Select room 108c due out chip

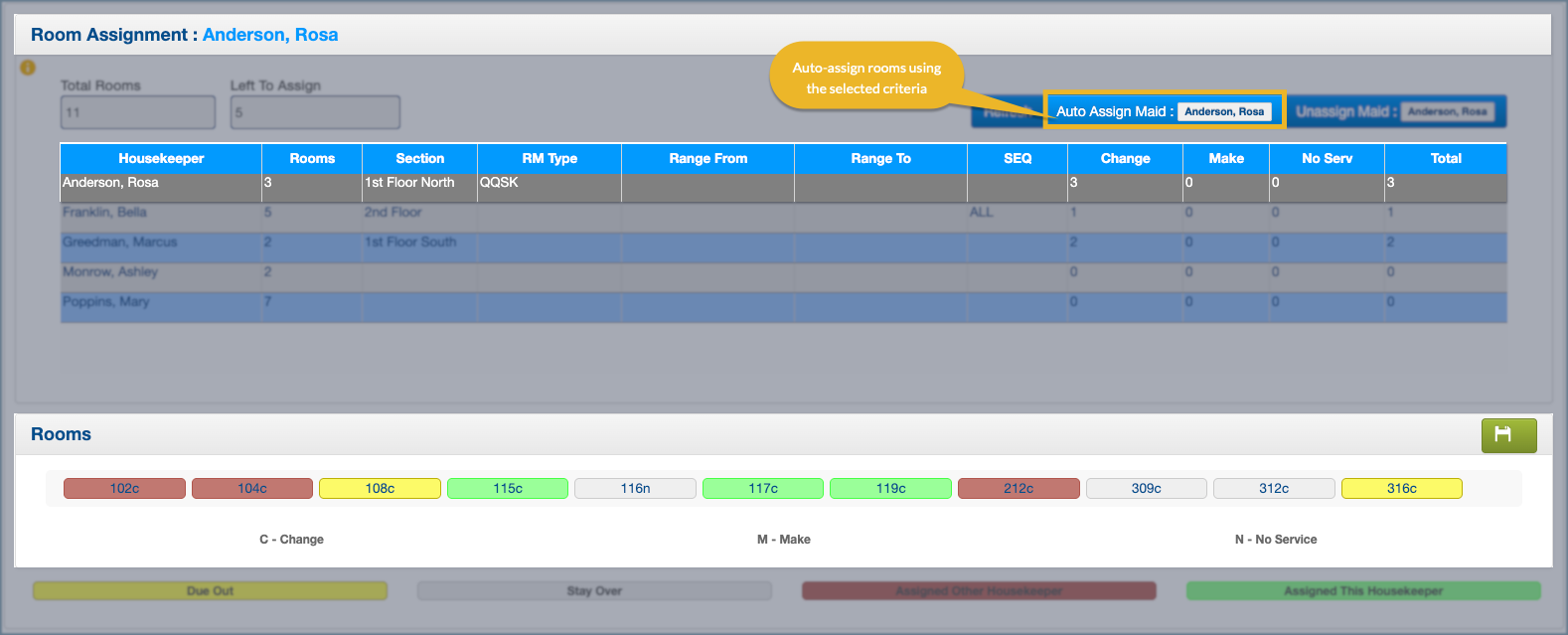(380, 489)
